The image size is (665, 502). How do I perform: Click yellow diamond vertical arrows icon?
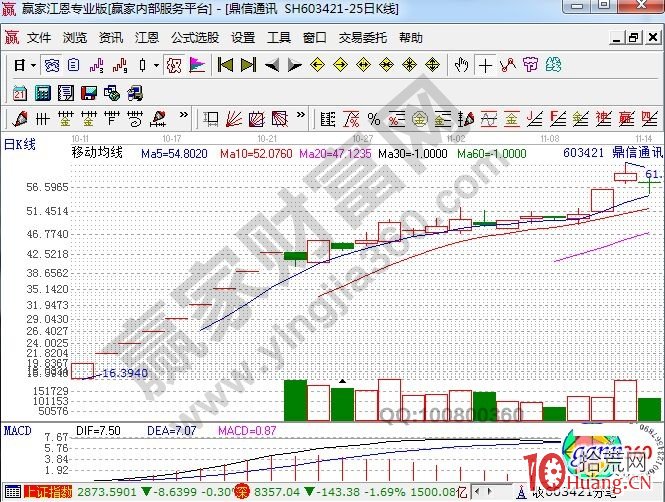click(432, 65)
